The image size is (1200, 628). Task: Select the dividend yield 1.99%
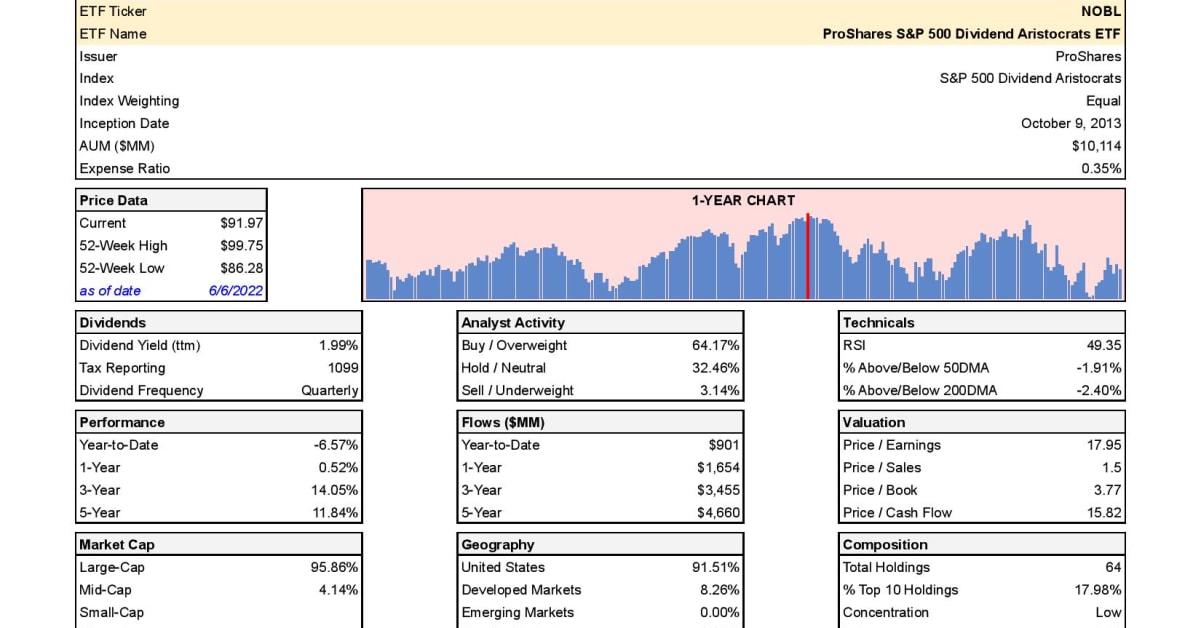(337, 345)
